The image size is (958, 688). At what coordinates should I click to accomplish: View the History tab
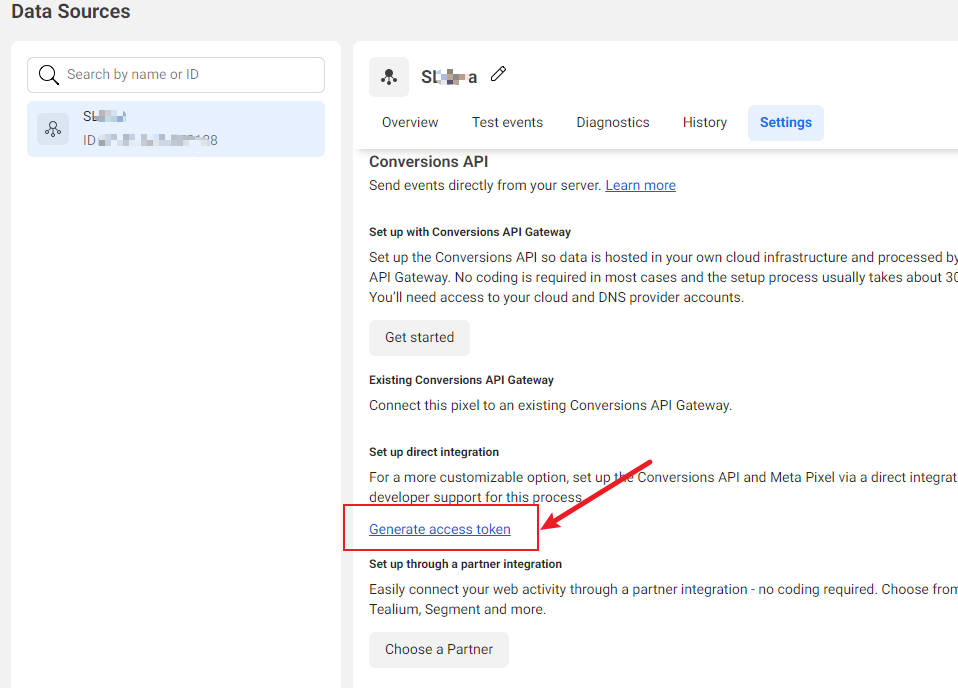(705, 123)
